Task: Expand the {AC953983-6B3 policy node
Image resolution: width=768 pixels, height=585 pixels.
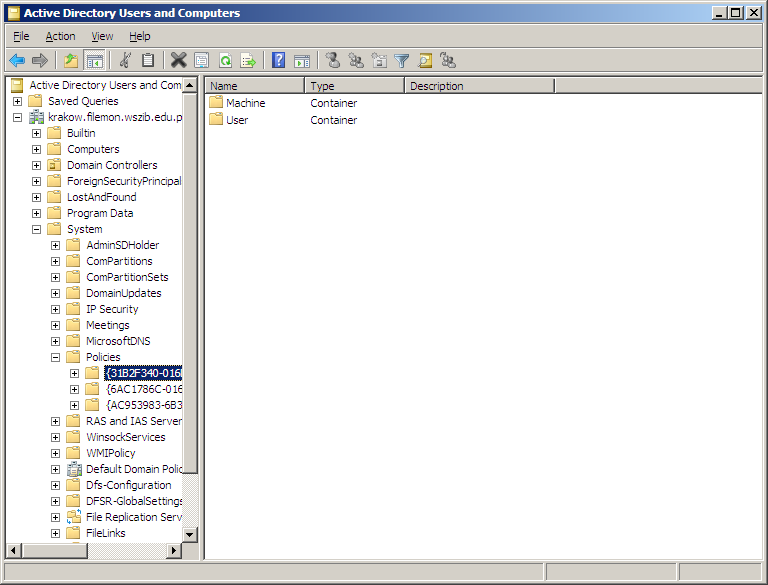Action: (x=74, y=406)
